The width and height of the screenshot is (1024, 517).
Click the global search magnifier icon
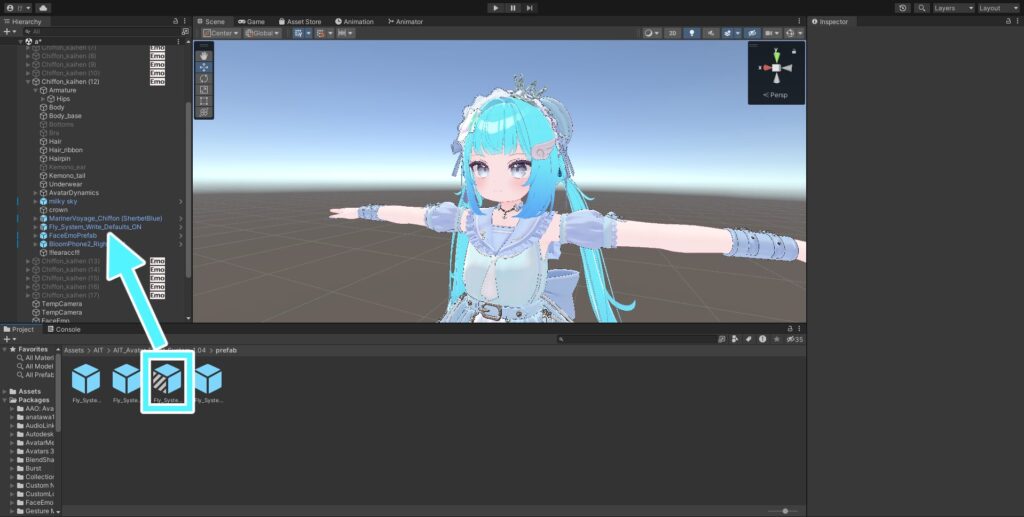[920, 8]
